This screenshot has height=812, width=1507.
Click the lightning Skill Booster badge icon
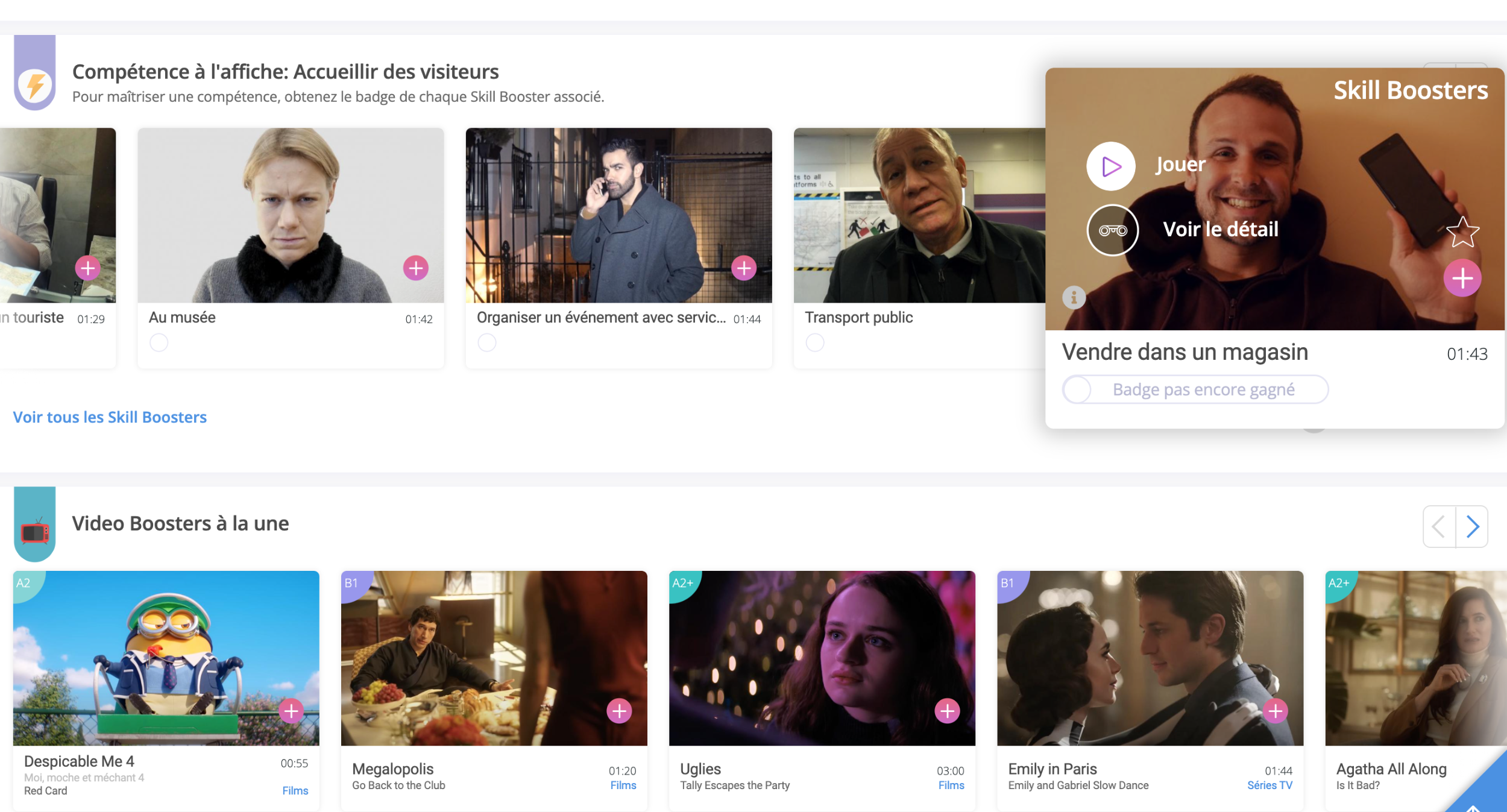tap(35, 84)
